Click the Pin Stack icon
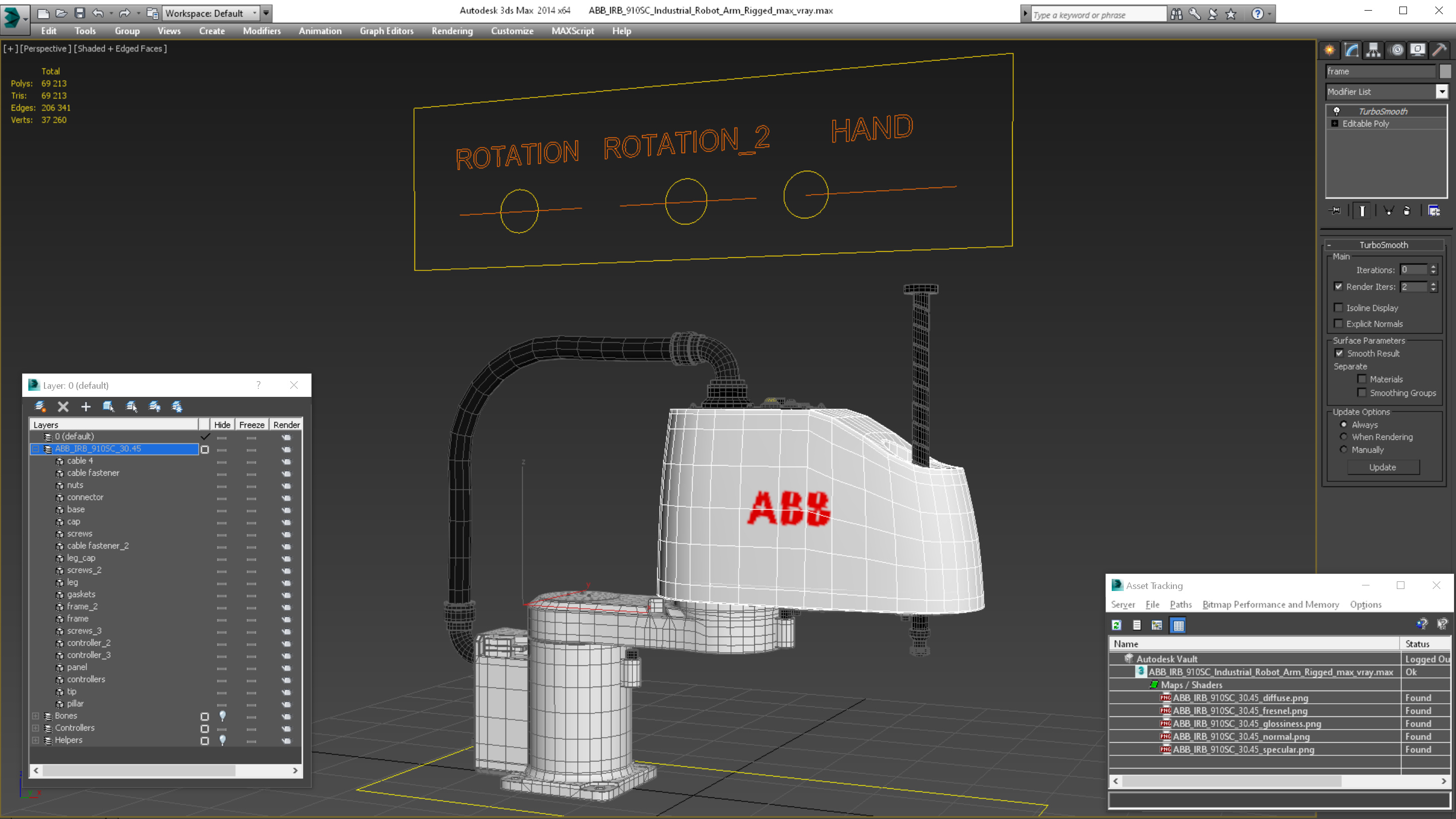Screen dimensions: 1456x819 1335,210
